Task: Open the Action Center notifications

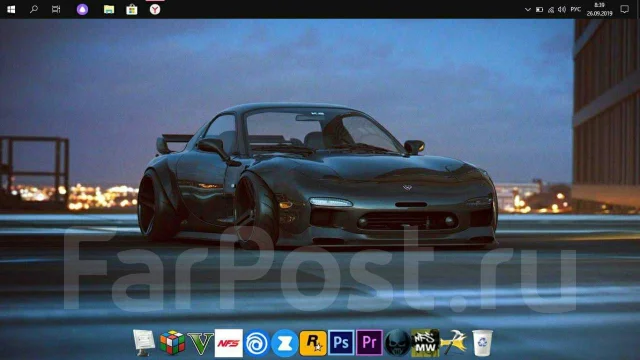Action: pyautogui.click(x=624, y=9)
